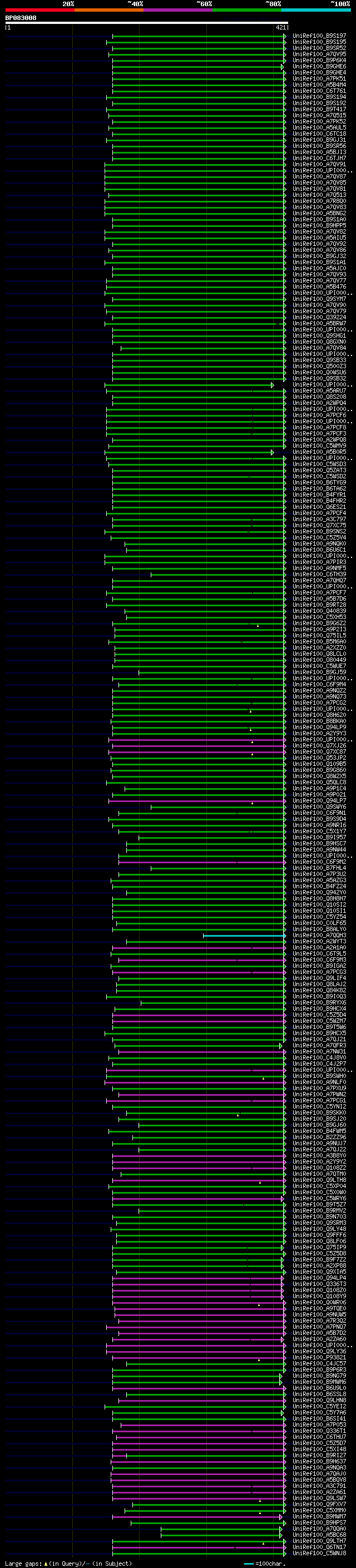Open hit UniRef100_B9SR52
Screen dimensions: 356x1568
pyautogui.click(x=319, y=48)
